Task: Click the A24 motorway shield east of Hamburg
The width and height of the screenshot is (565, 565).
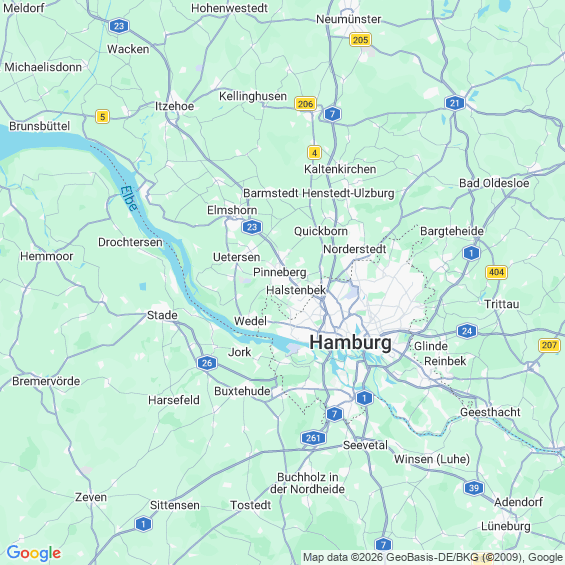Action: (x=467, y=331)
